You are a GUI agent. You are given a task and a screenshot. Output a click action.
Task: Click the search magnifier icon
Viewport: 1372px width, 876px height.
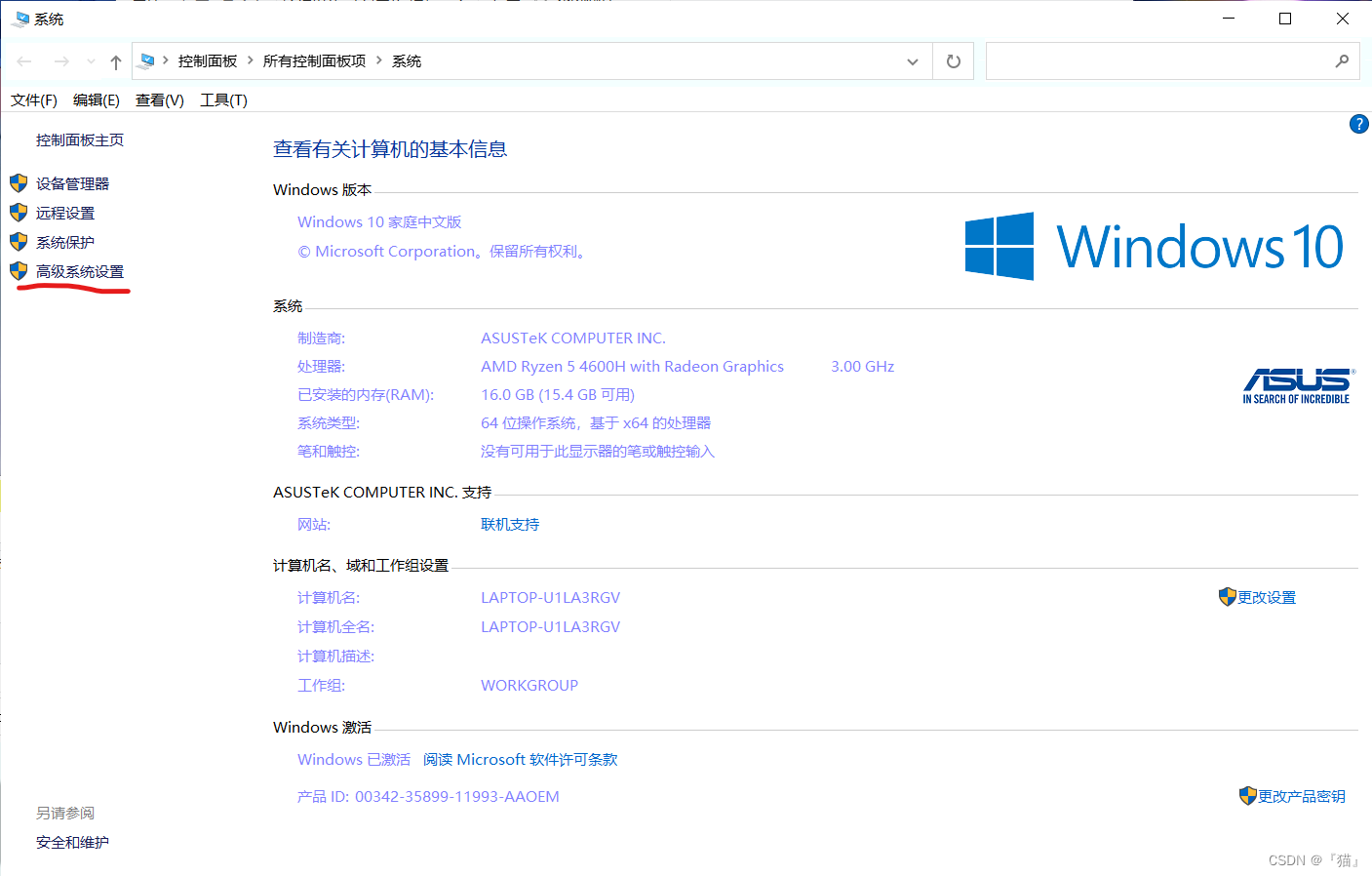(x=1342, y=61)
